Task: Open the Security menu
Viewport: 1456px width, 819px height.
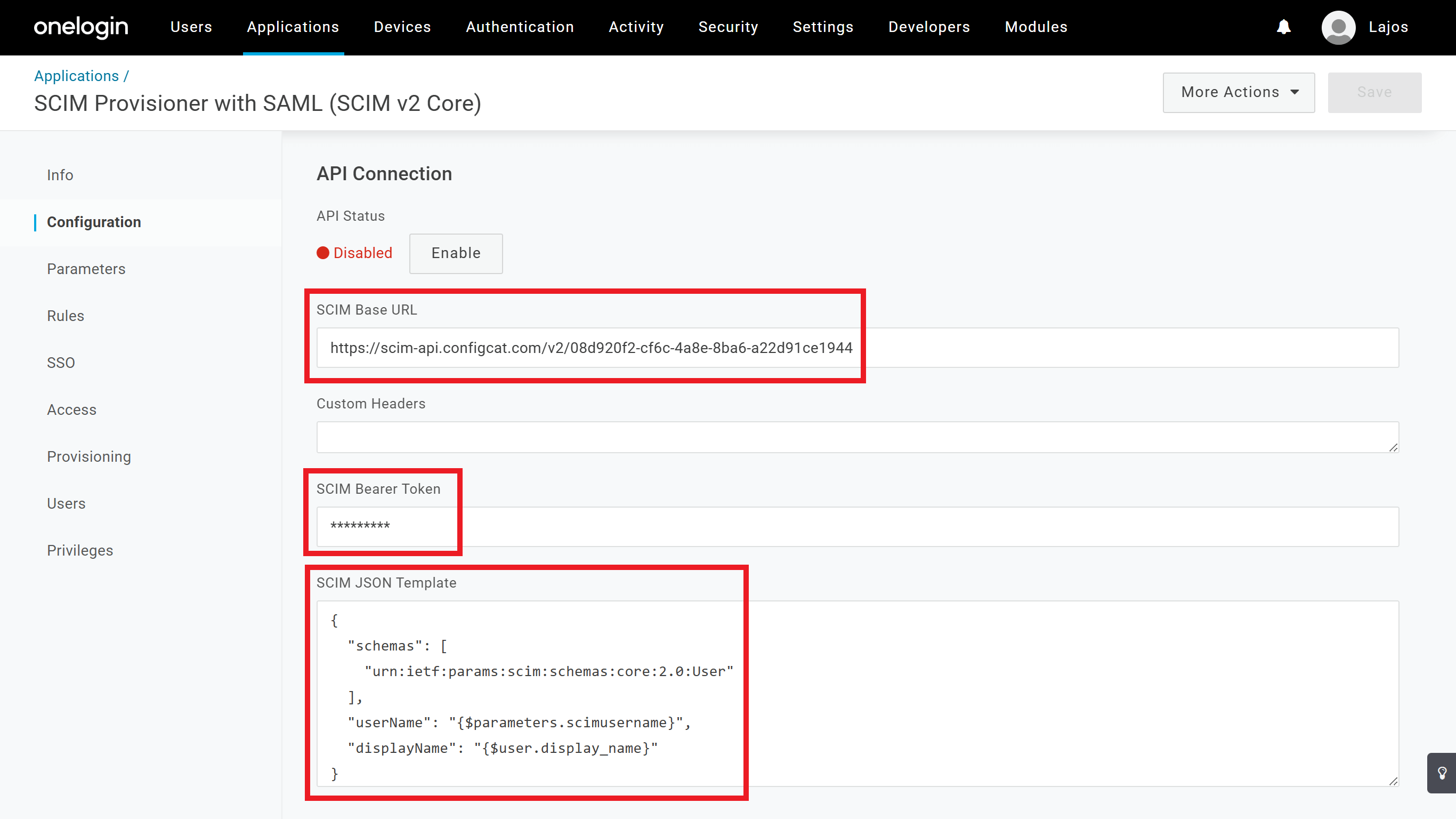Action: tap(728, 27)
